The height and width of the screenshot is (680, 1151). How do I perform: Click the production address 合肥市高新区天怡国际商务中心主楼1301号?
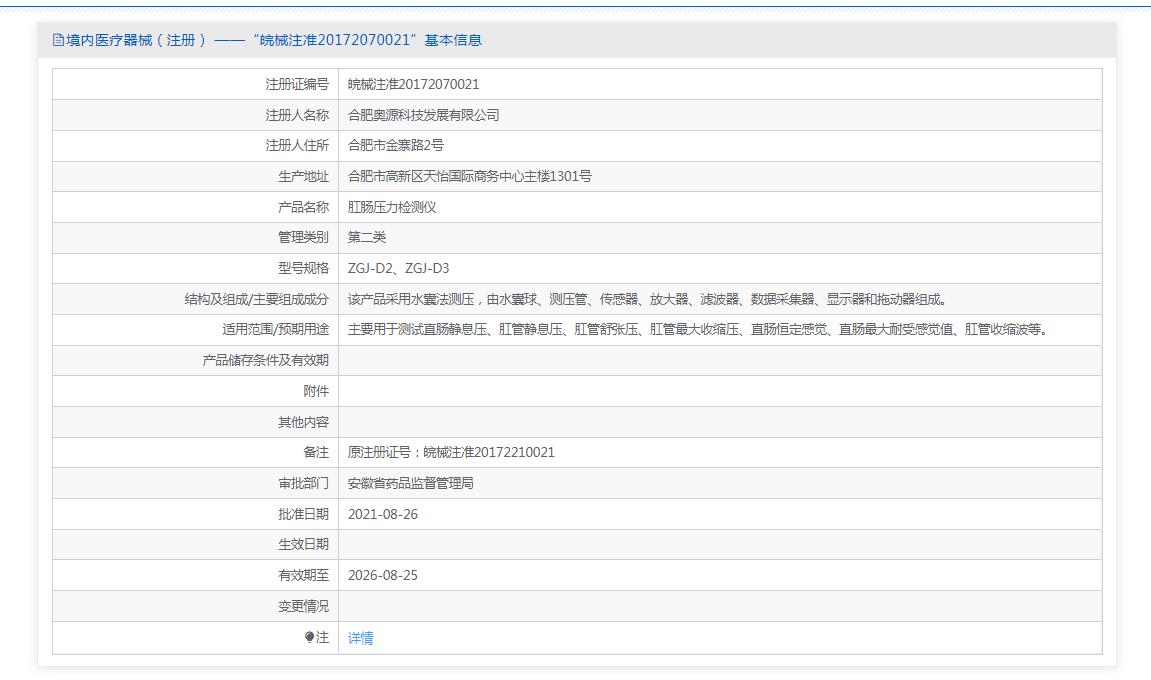pos(470,176)
